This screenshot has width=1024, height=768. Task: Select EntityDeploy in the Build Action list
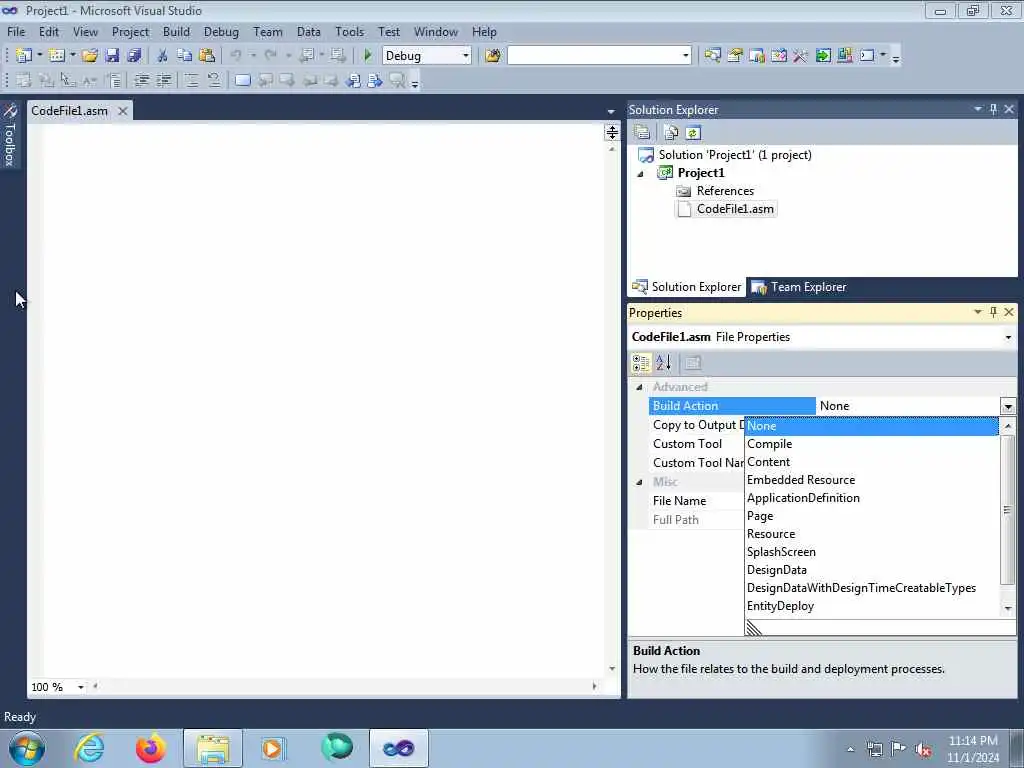tap(780, 606)
